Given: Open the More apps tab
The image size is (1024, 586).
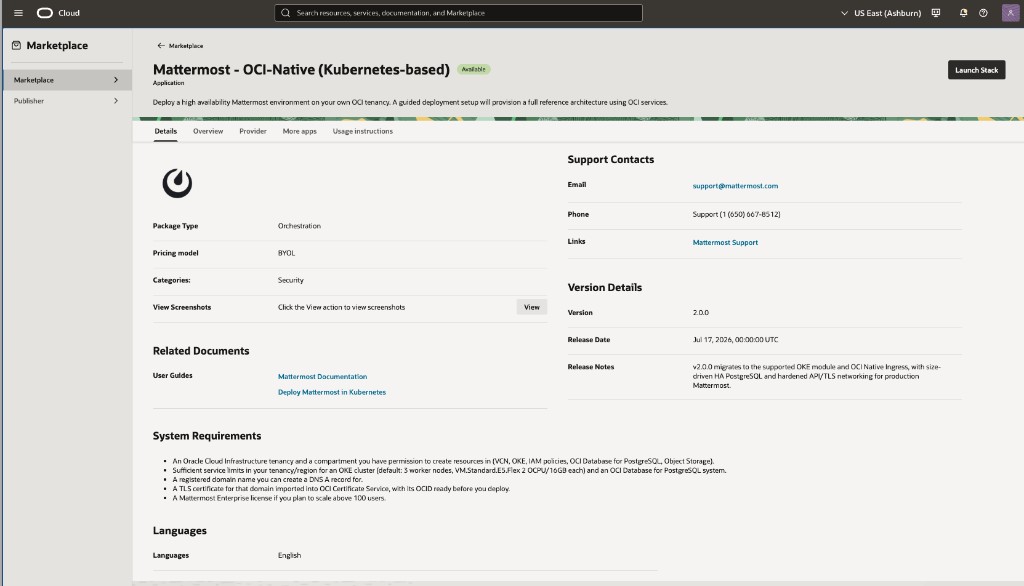Looking at the screenshot, I should pyautogui.click(x=299, y=131).
